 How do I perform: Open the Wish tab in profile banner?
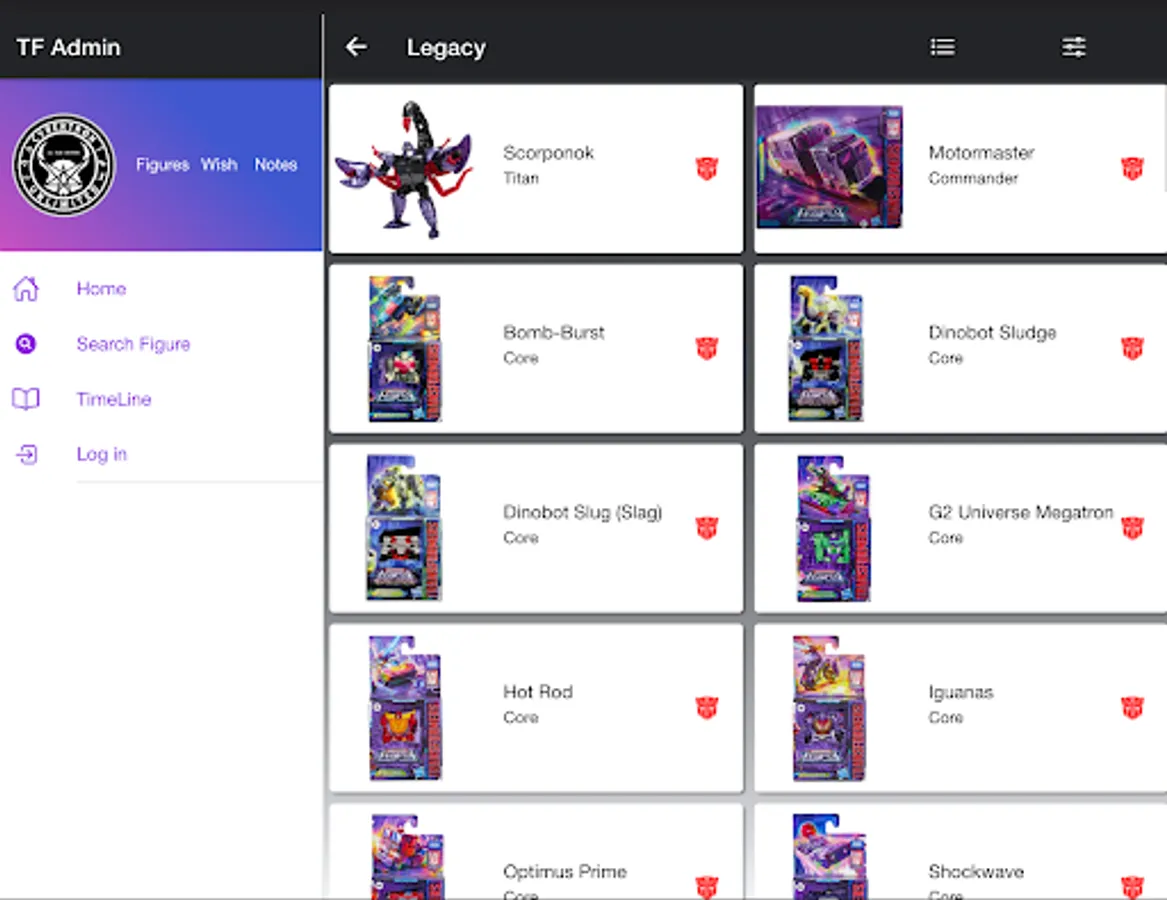click(x=219, y=165)
